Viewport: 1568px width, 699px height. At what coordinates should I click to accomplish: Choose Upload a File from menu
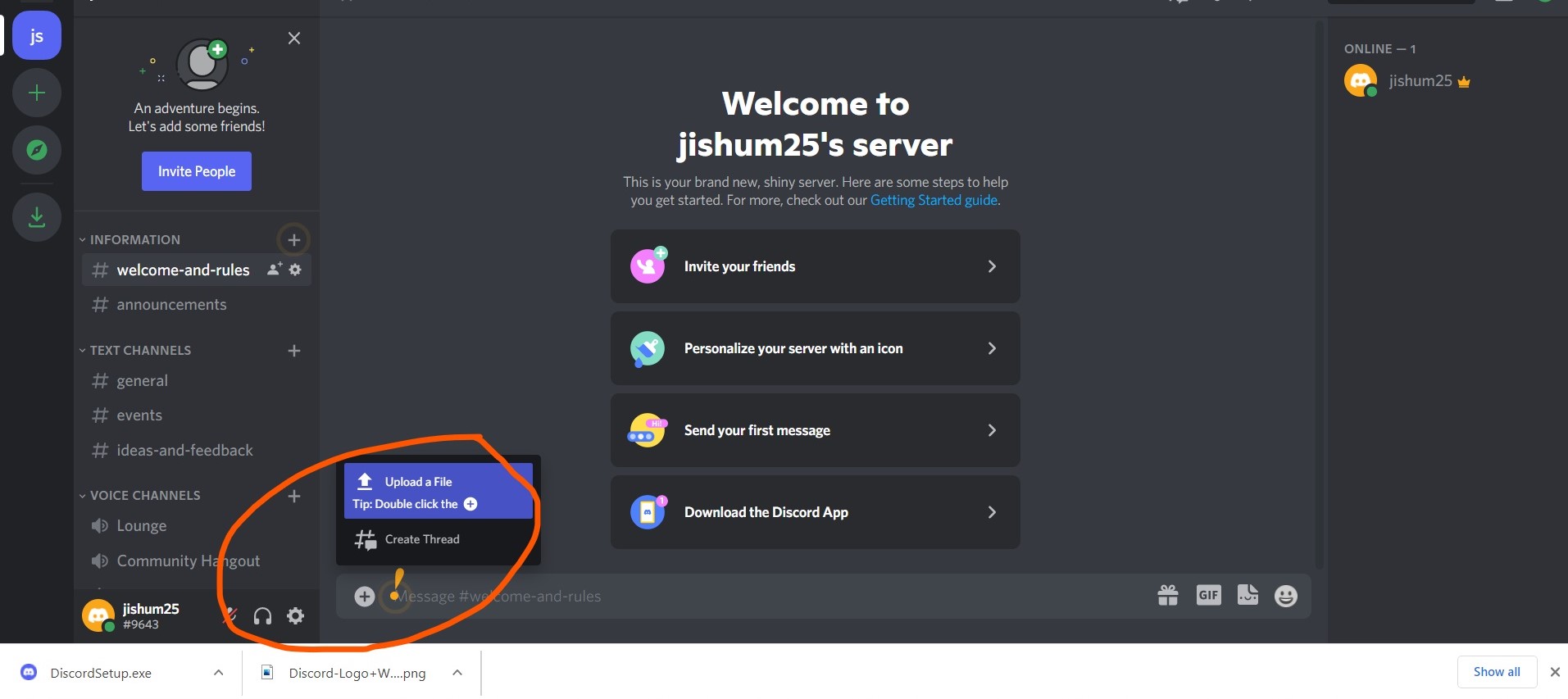pos(439,491)
